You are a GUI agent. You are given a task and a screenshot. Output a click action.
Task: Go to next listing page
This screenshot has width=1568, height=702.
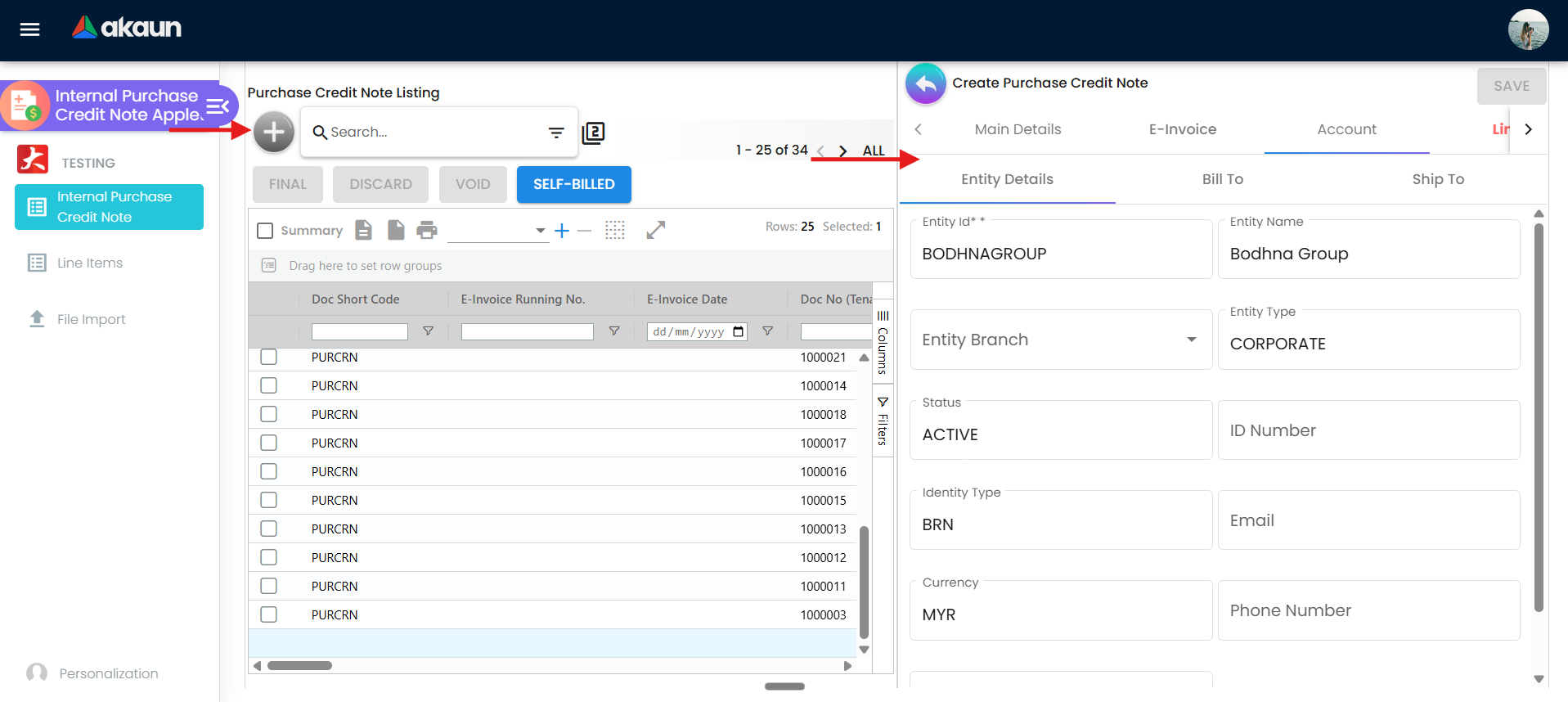tap(842, 151)
